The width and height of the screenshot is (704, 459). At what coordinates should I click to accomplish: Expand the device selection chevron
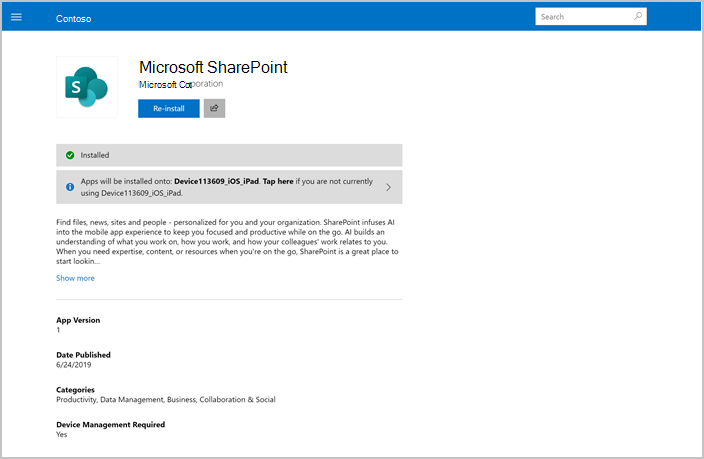(388, 187)
